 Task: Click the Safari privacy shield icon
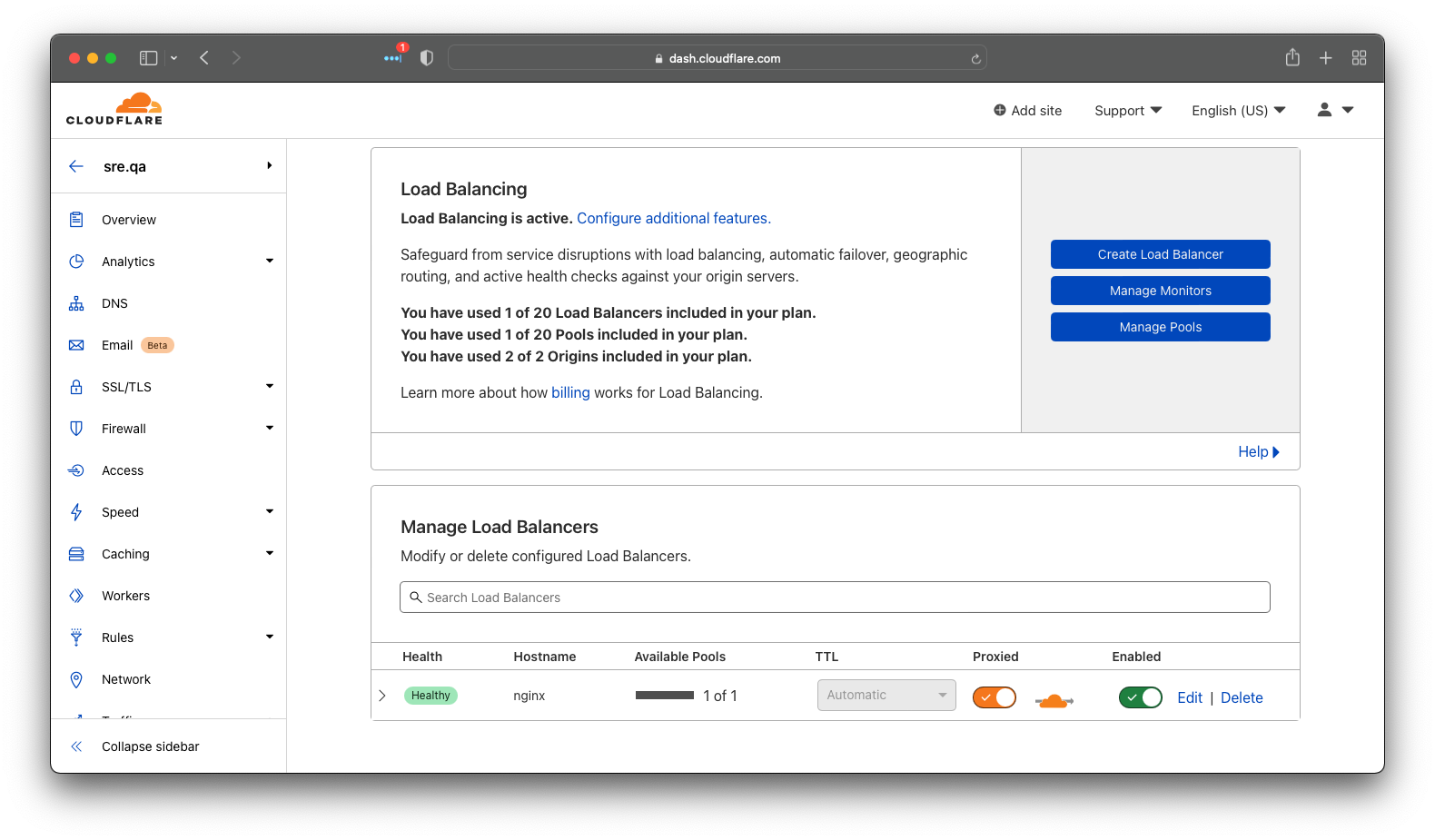click(x=427, y=58)
